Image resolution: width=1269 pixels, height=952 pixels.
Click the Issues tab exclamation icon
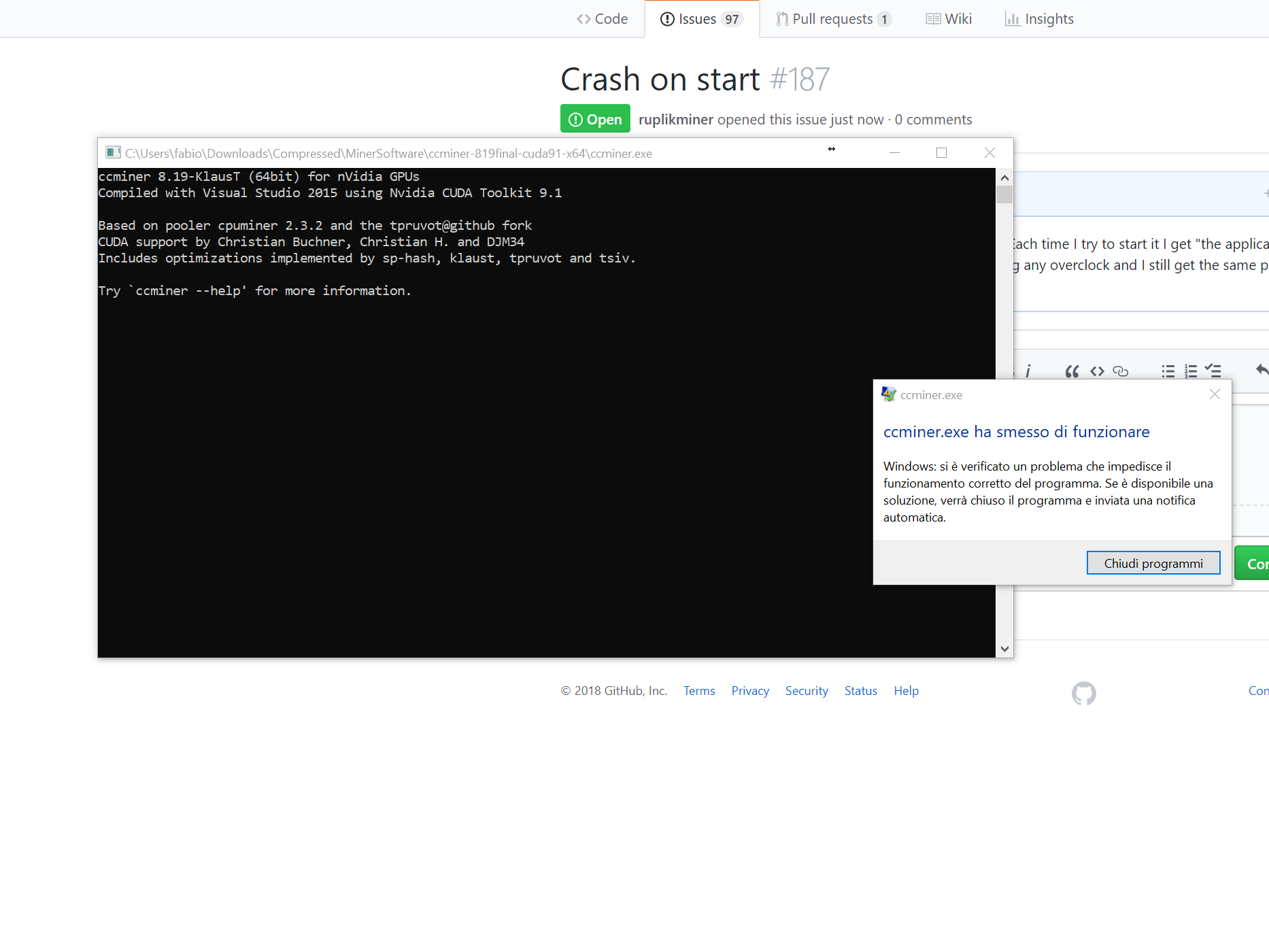(667, 19)
